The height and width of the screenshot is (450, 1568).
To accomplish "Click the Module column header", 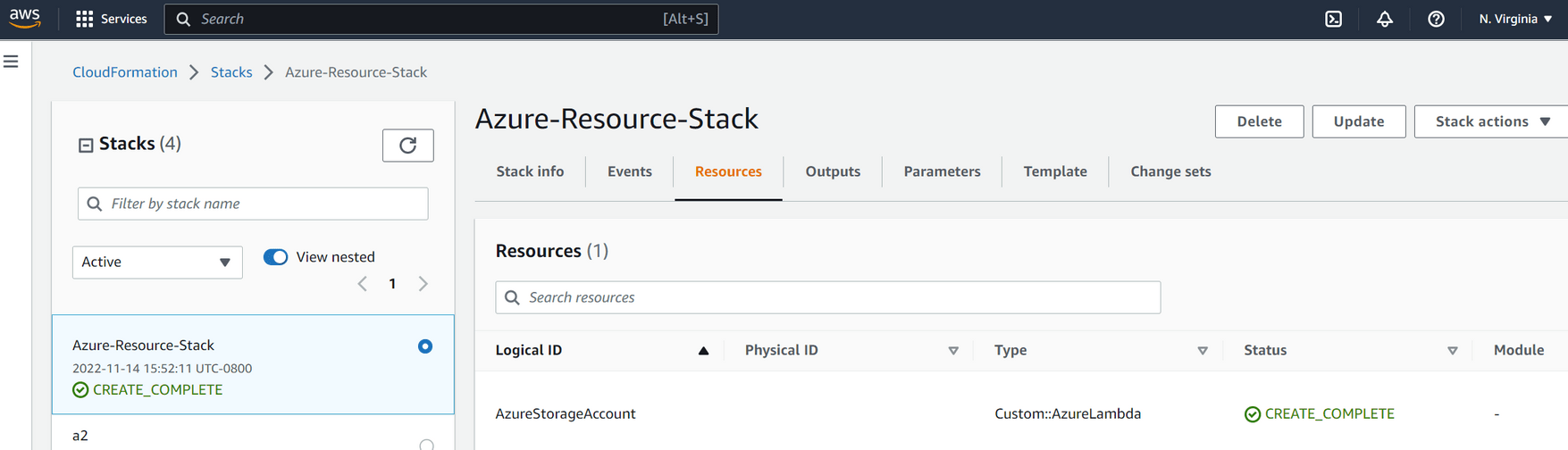I will [x=1519, y=350].
